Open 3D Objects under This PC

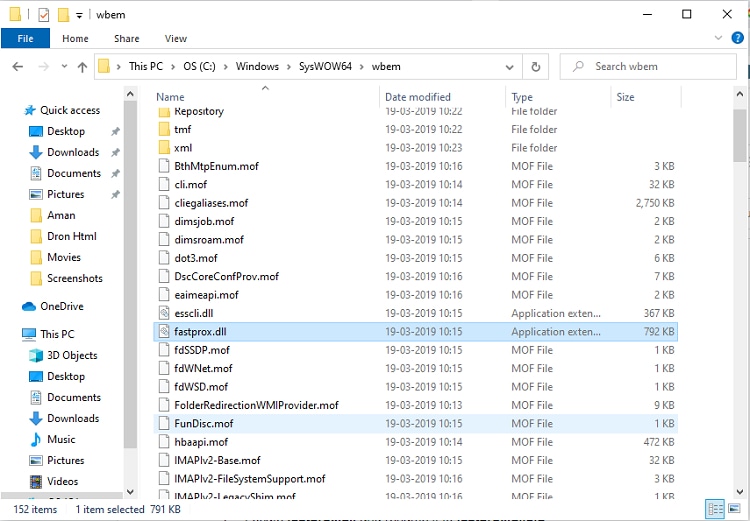72,355
